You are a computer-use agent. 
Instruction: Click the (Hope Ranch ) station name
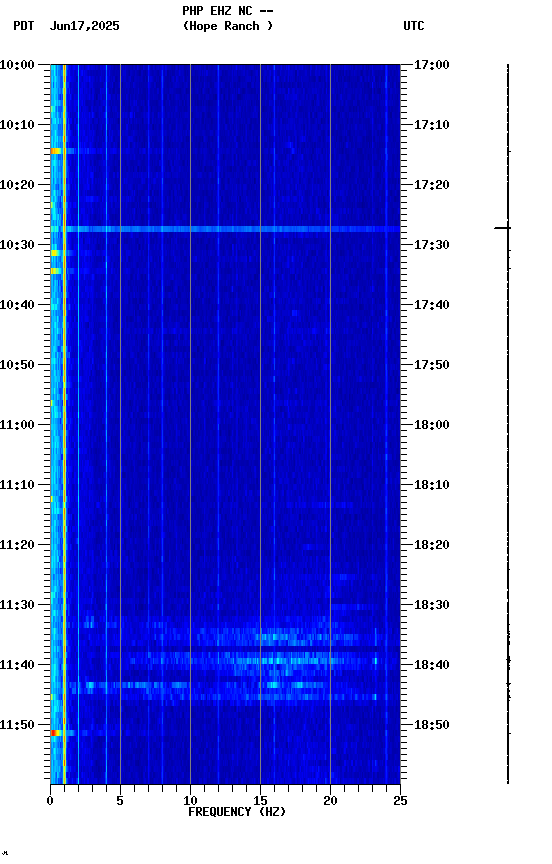tap(228, 26)
